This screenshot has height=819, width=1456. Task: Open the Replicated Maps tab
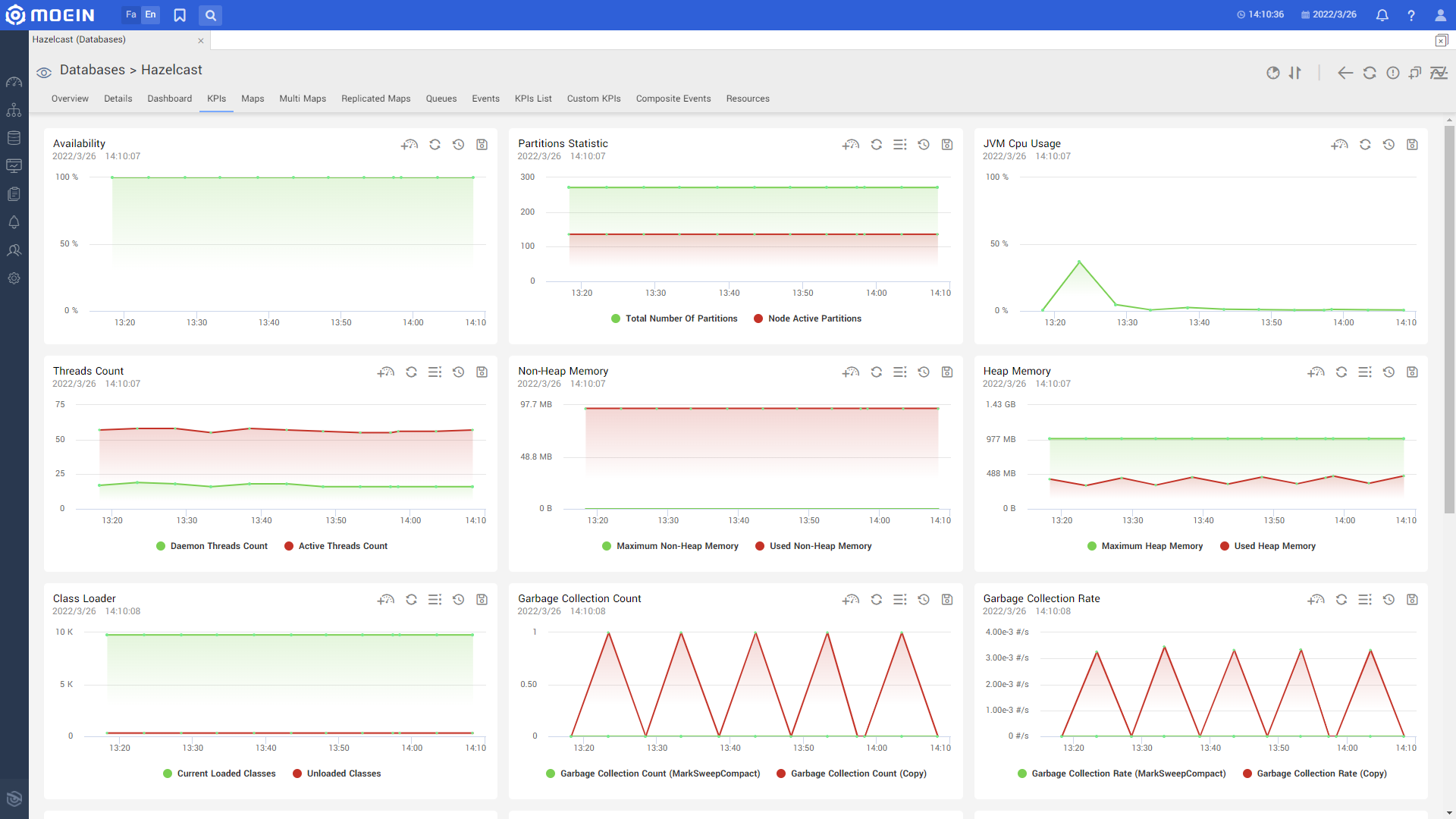(x=376, y=99)
